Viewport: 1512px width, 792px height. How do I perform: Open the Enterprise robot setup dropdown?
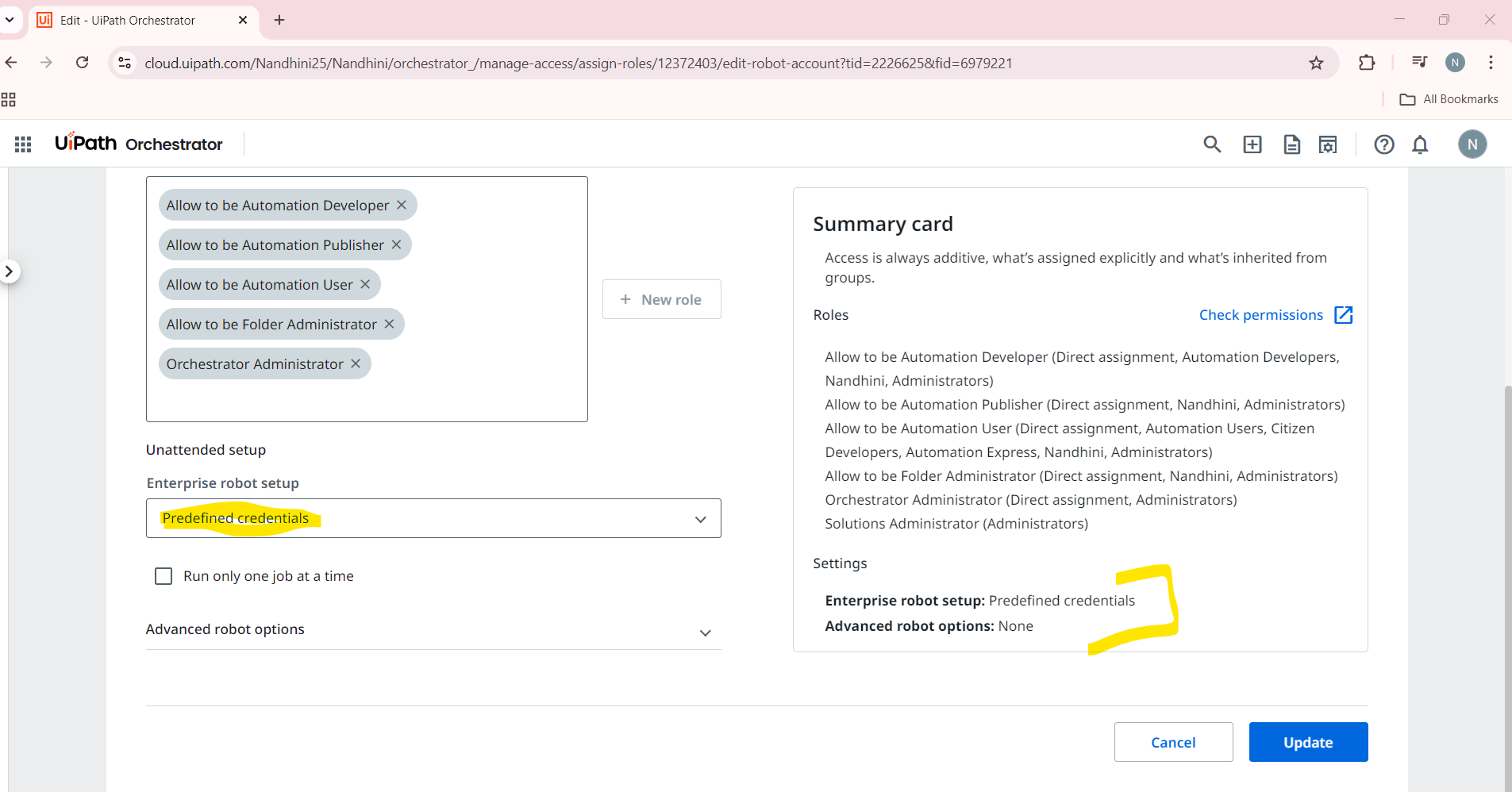pyautogui.click(x=433, y=518)
